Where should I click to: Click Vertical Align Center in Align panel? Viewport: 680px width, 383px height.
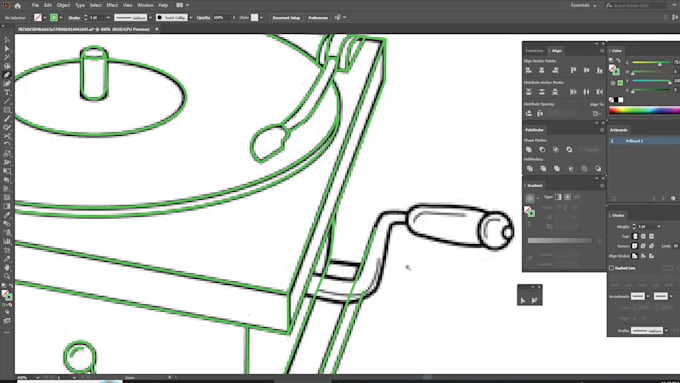586,70
